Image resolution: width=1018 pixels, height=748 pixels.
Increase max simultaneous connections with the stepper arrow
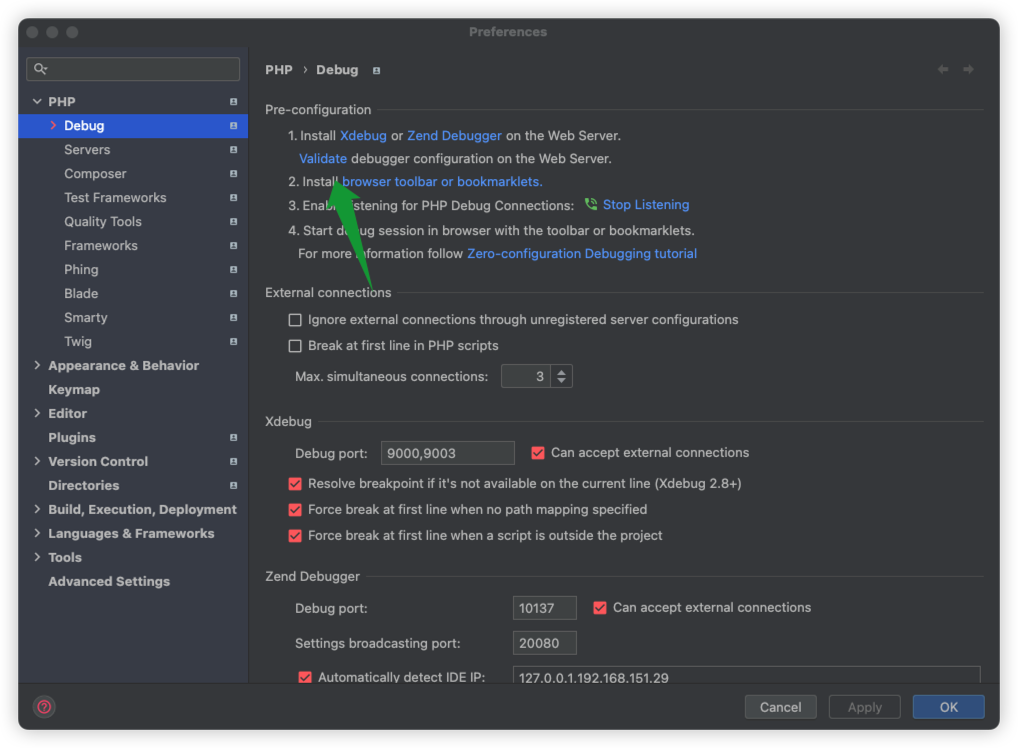click(x=561, y=371)
